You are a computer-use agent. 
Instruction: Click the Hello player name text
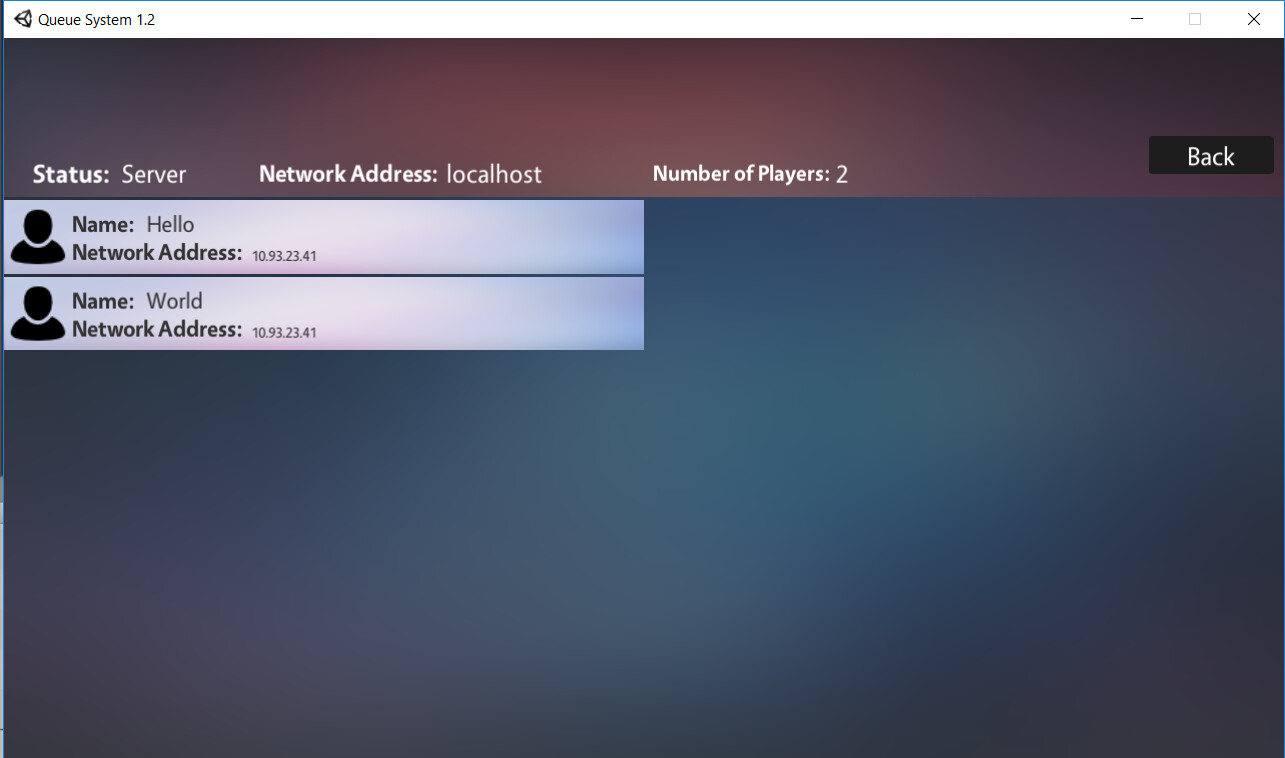coord(170,224)
